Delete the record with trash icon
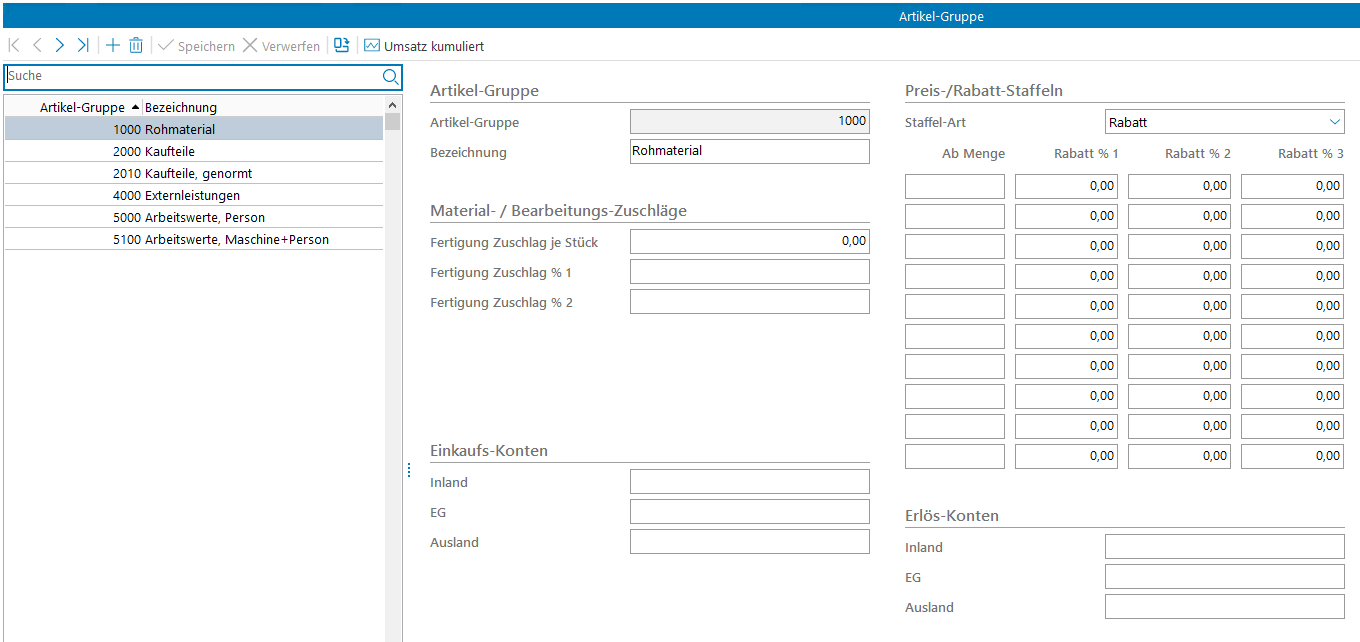Screen dimensions: 1360x642 coord(136,46)
